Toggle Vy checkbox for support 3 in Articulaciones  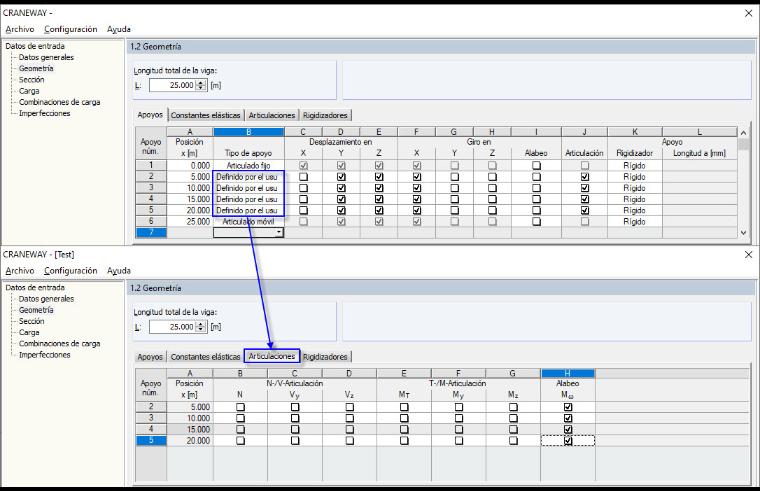click(295, 418)
